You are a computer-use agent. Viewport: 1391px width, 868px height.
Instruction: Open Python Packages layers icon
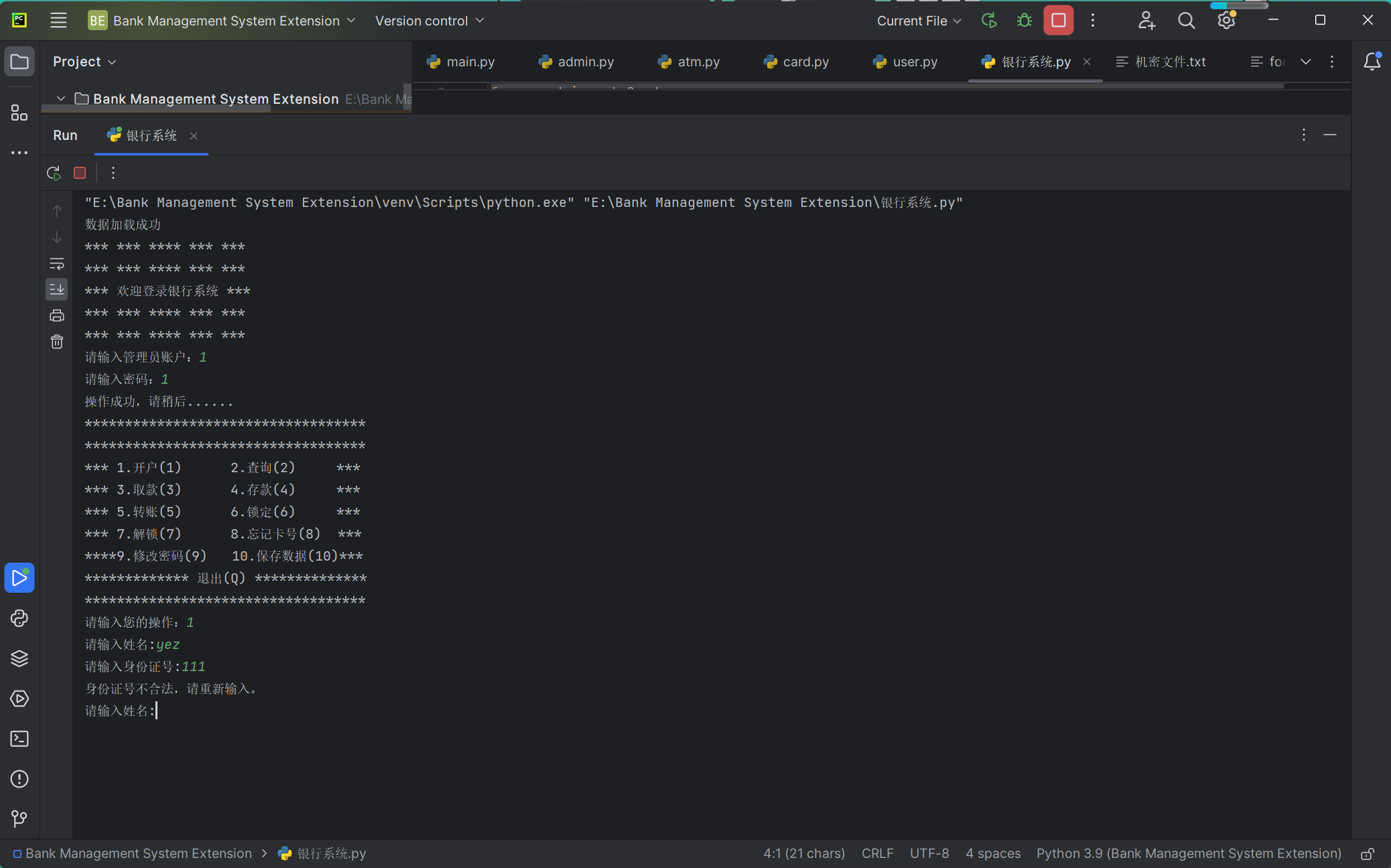pyautogui.click(x=19, y=658)
